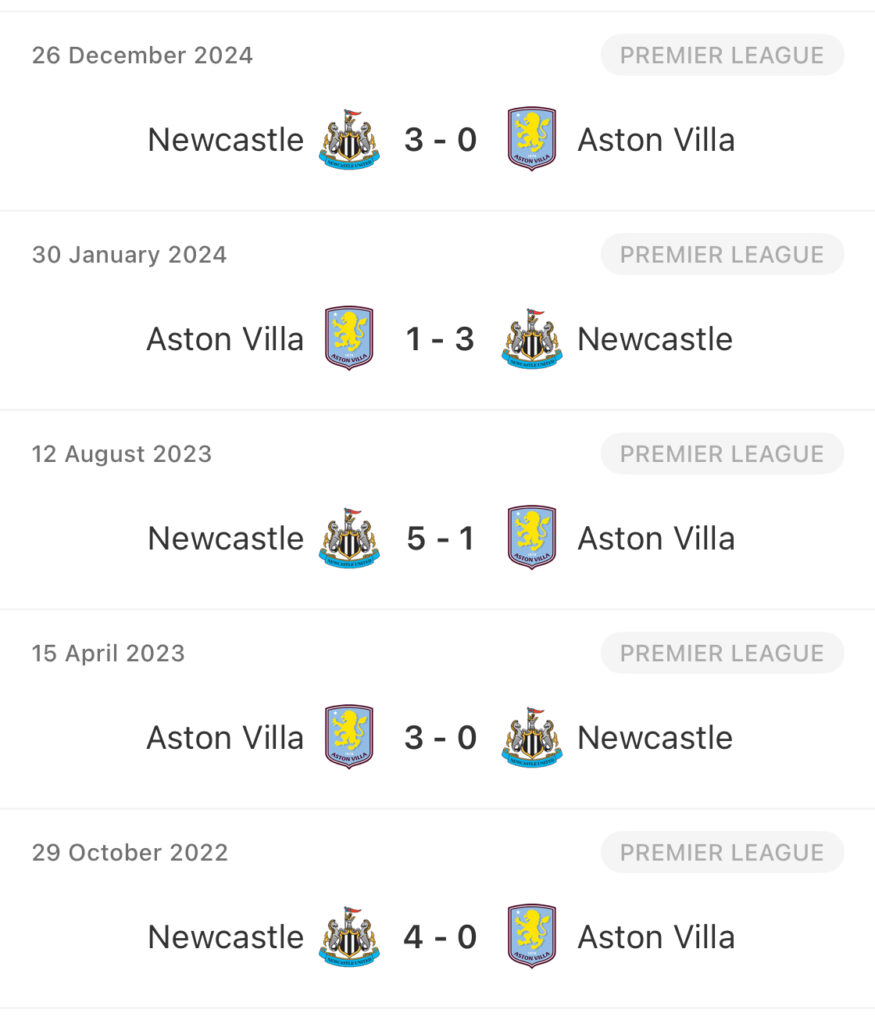Click Newcastle crest in 15 April 2023 match
The height and width of the screenshot is (1024, 875).
[x=532, y=737]
